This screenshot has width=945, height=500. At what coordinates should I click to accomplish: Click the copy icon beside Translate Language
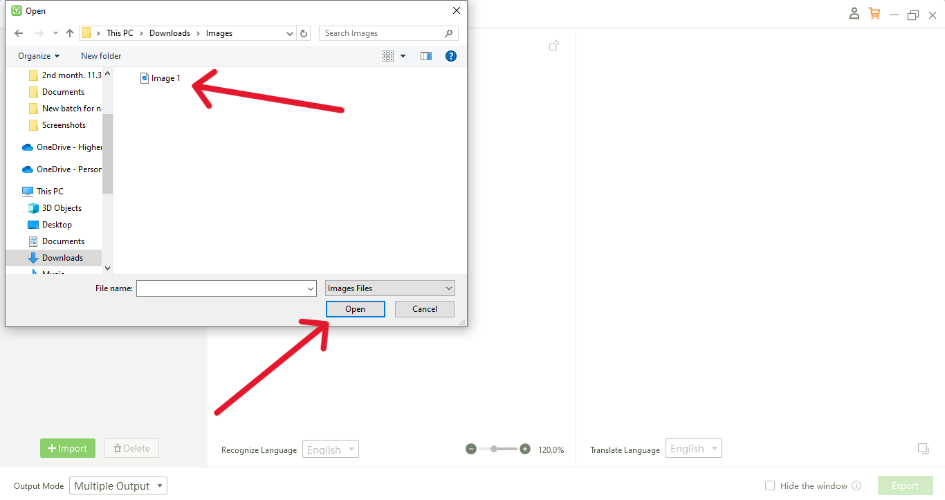[923, 449]
